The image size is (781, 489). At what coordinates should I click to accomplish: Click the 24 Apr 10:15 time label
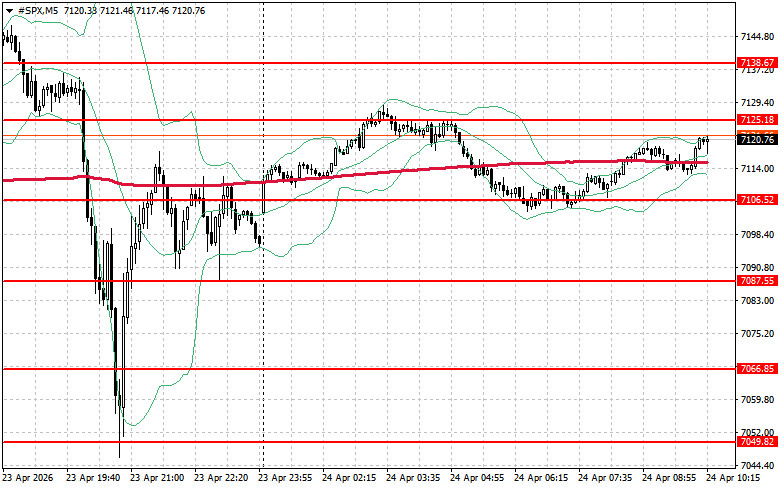pos(733,478)
